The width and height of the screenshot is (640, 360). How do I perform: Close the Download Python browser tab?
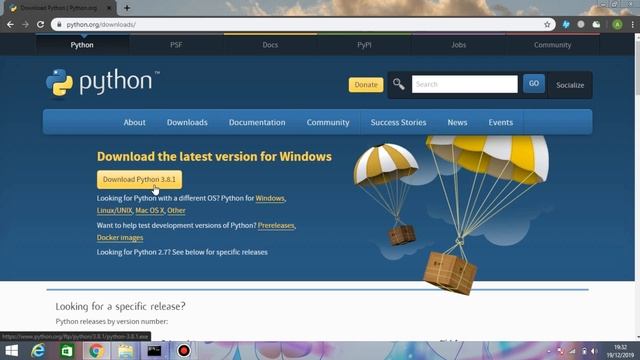[109, 8]
